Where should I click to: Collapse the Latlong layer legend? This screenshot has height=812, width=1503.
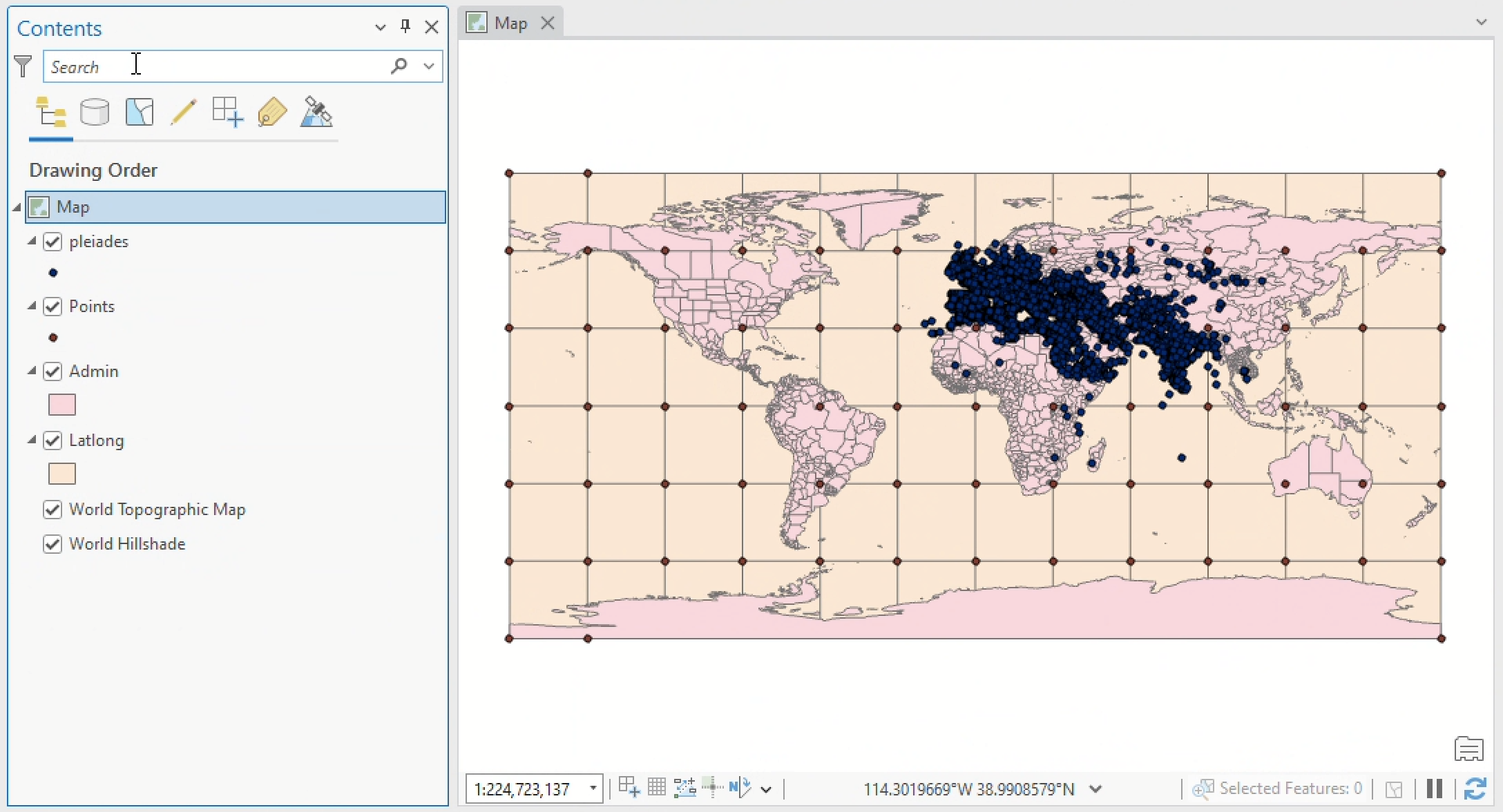tap(32, 440)
